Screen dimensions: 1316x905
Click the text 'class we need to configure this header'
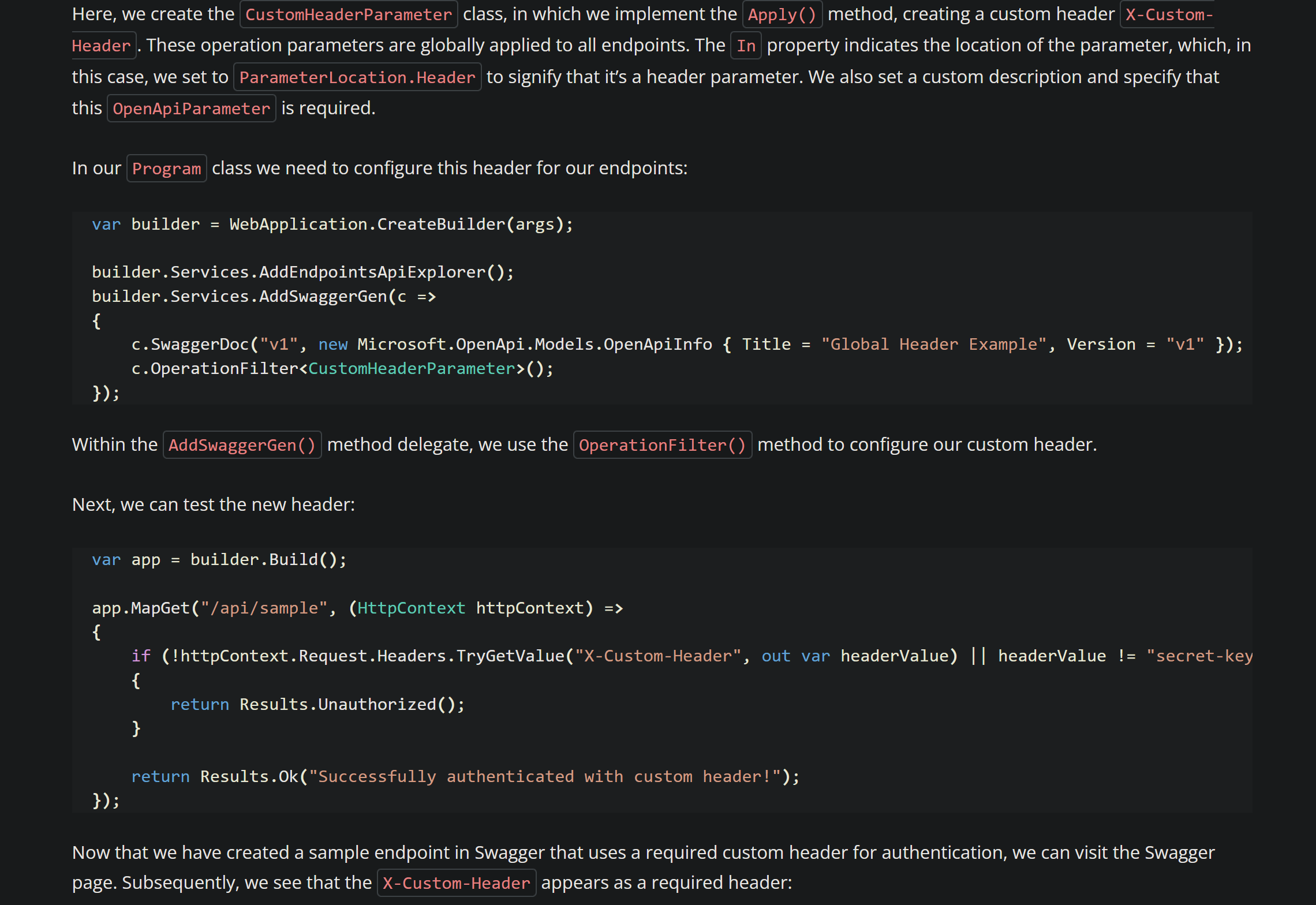point(372,169)
